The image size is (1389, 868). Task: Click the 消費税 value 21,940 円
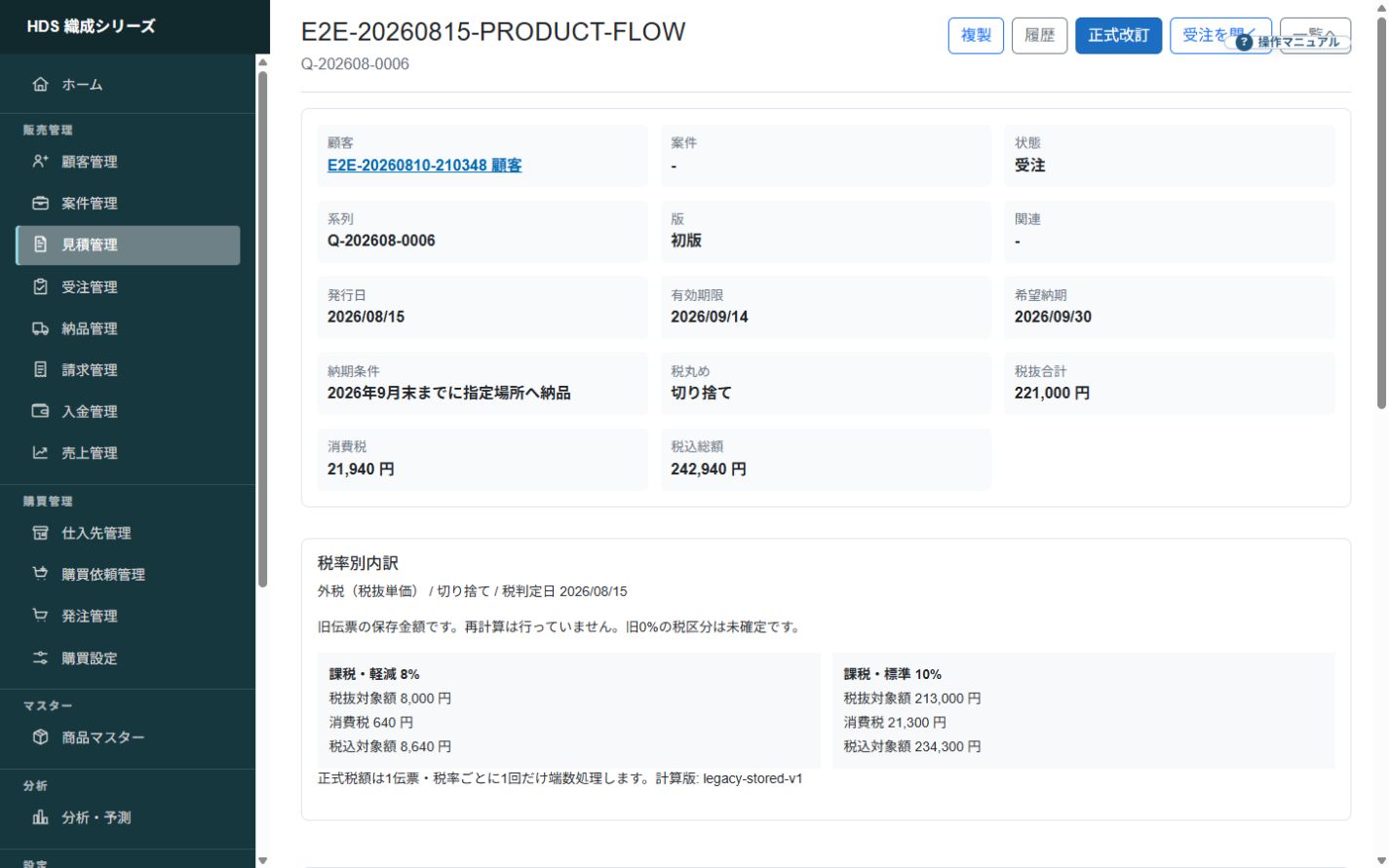click(x=361, y=470)
